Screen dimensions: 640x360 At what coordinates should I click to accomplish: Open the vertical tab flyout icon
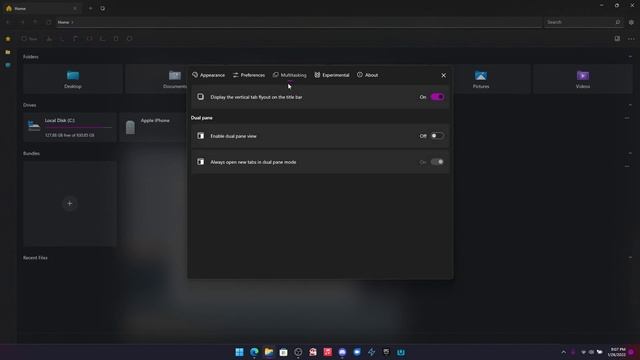coord(102,8)
